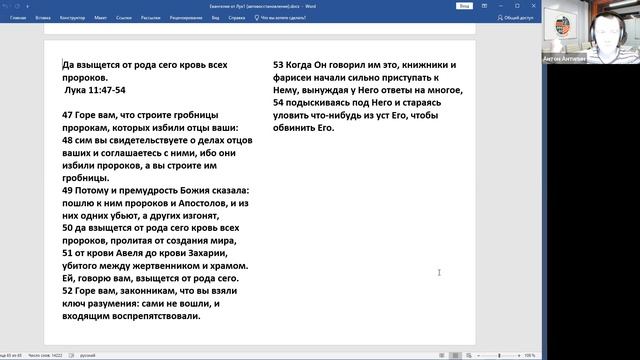Click the Redo icon in quick access toolbar
This screenshot has height=360, width=640.
point(17,6)
